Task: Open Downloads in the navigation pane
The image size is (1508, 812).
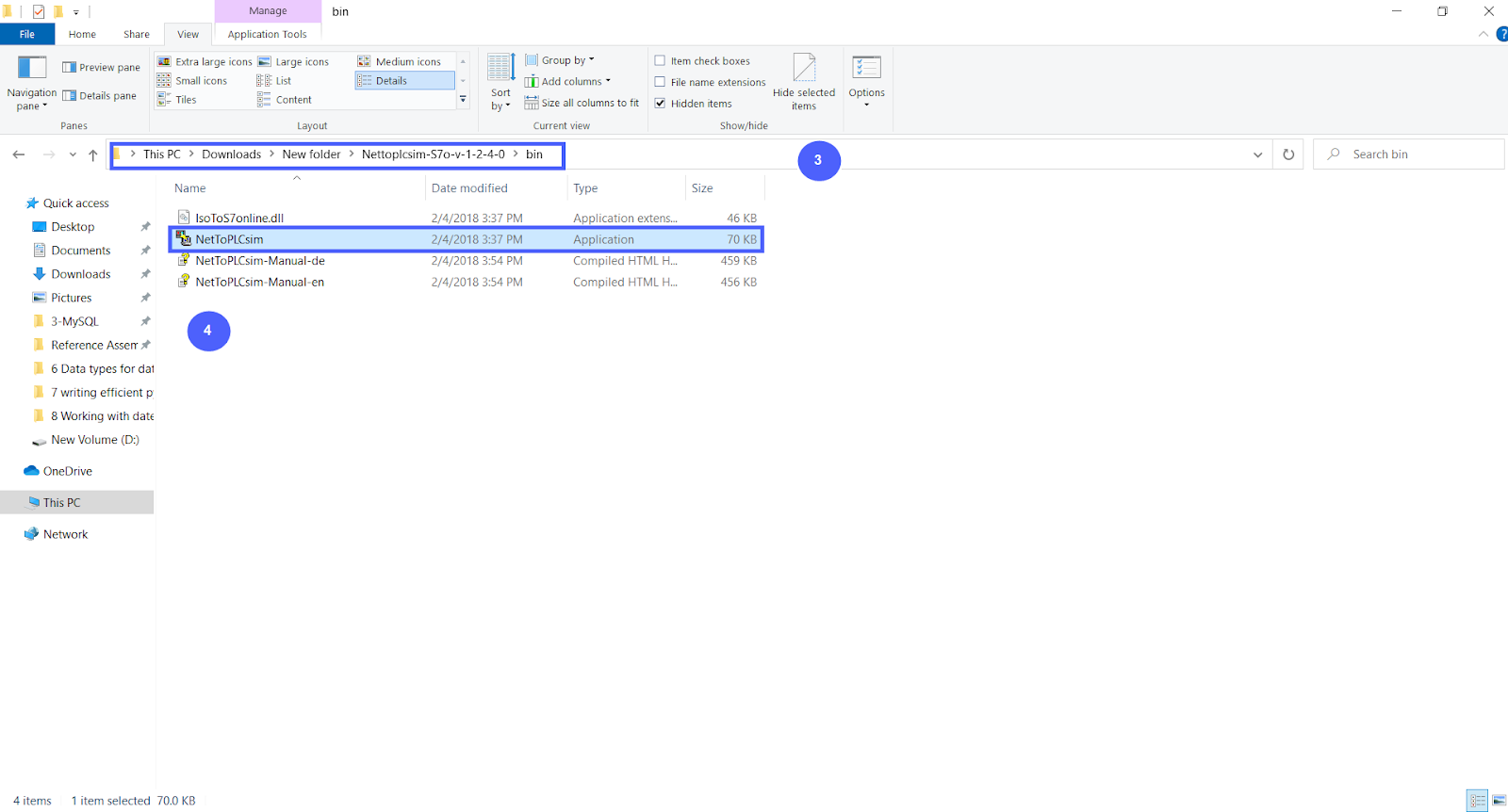Action: tap(81, 273)
